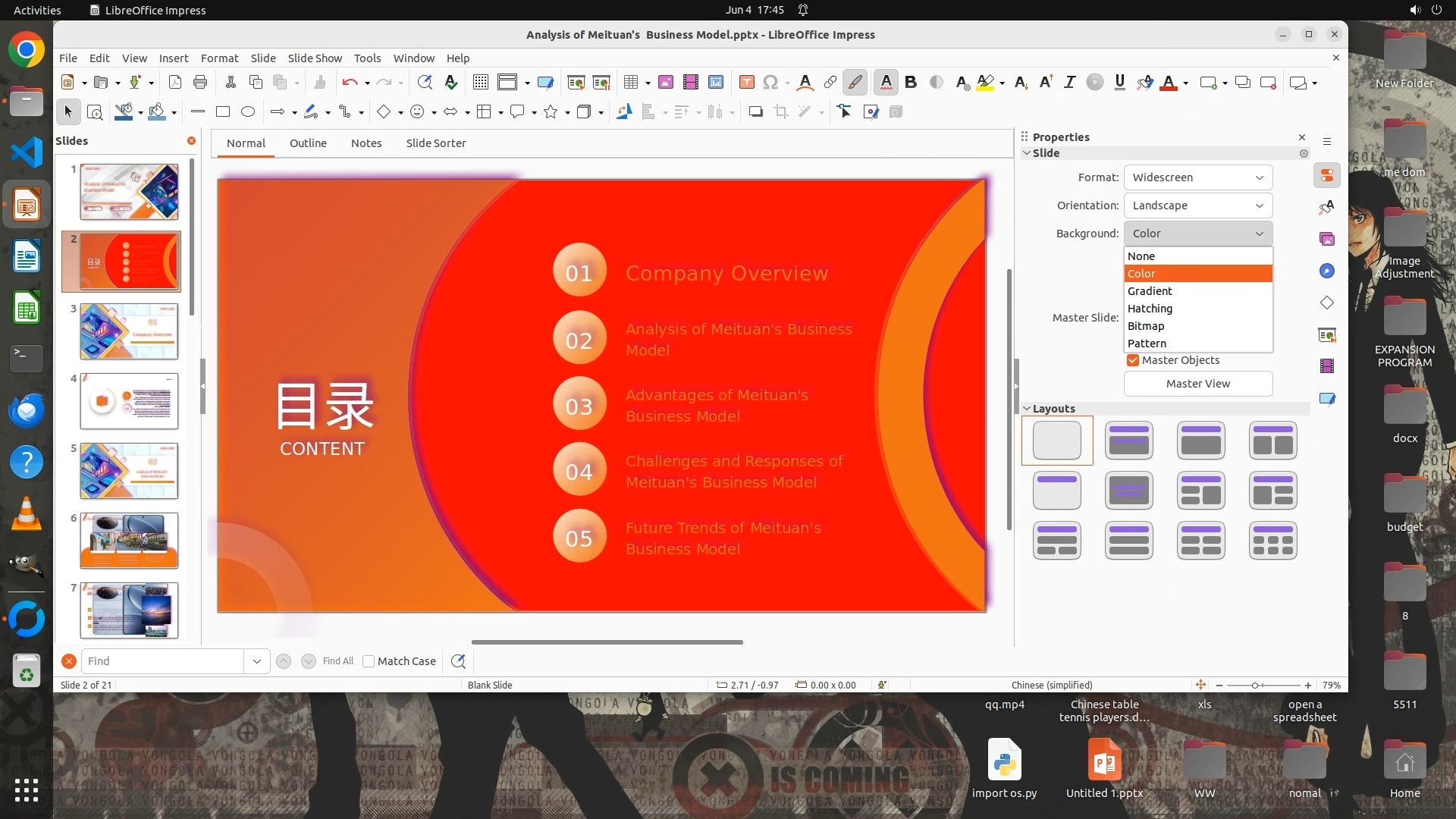Open the Gallery sidebar panel icon

click(1327, 239)
